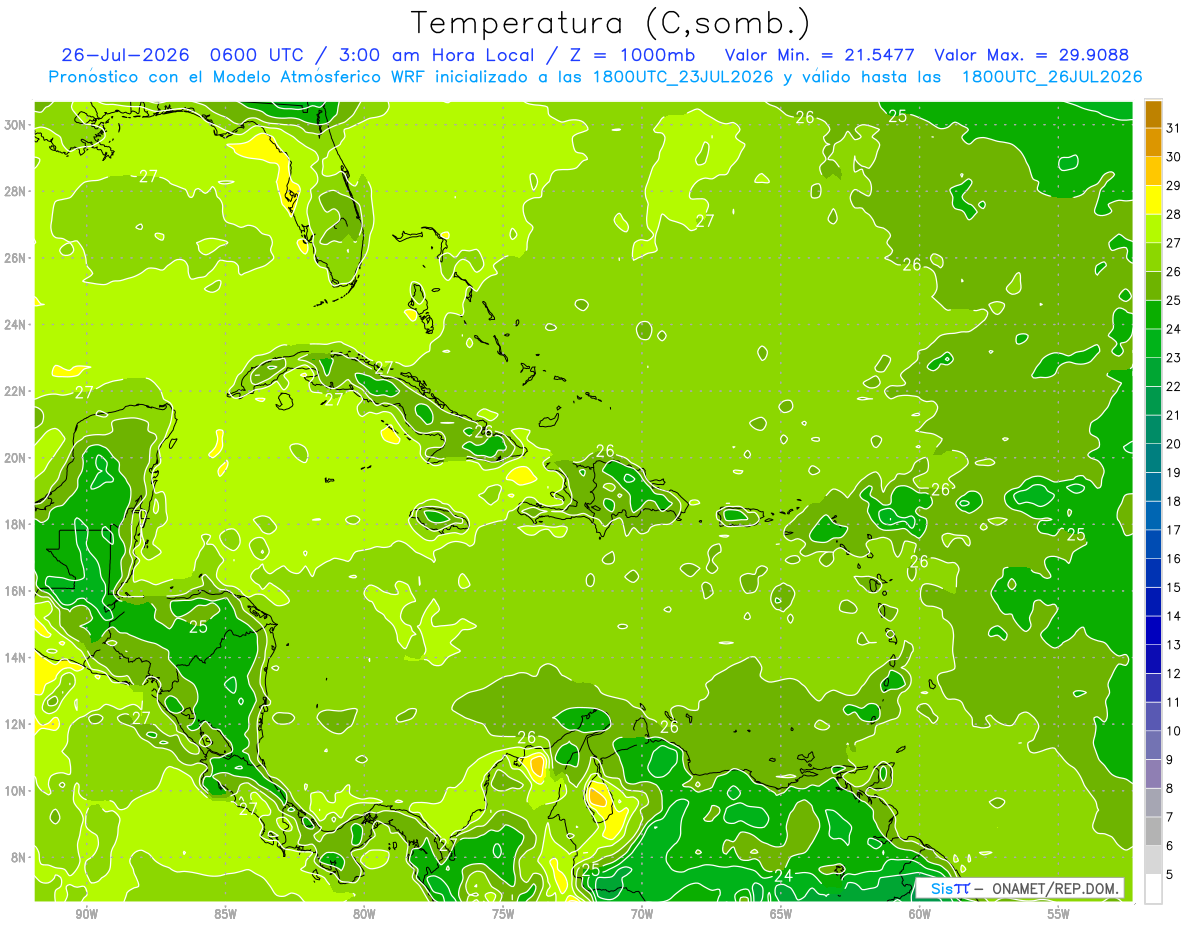Screen dimensions: 1200x927
Task: Click the 65W longitude axis label
Action: click(x=781, y=914)
